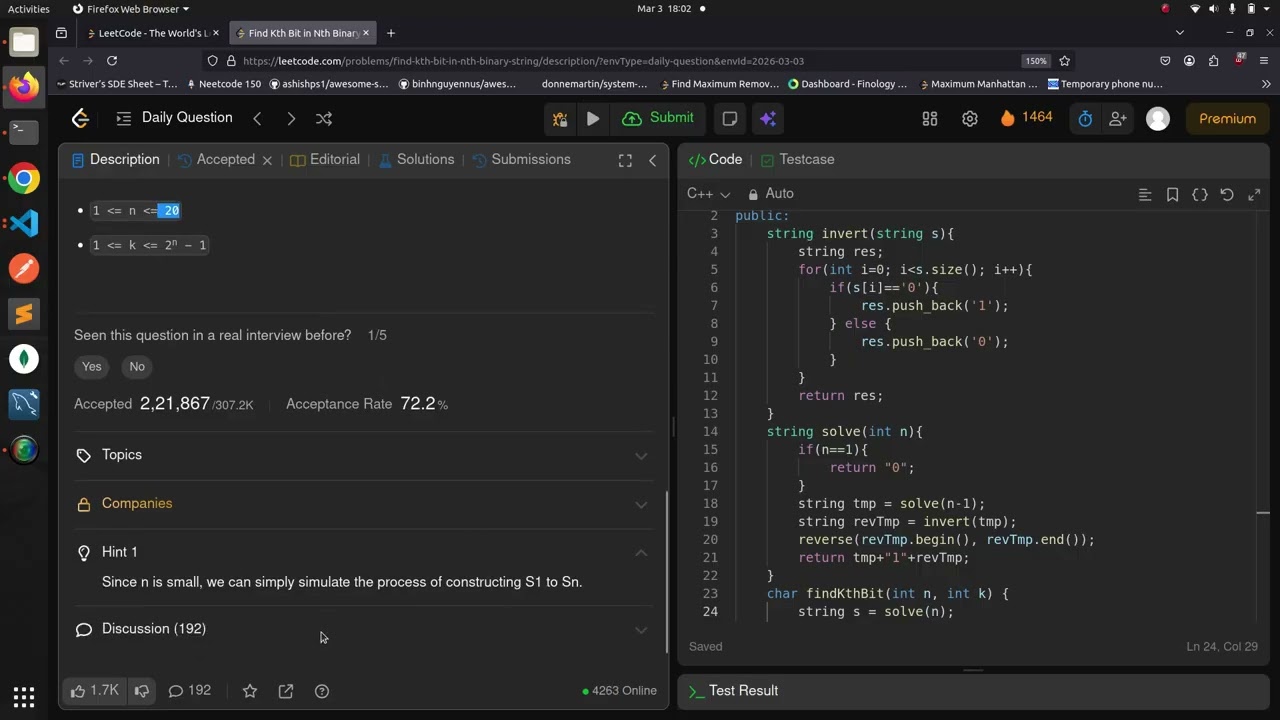Viewport: 1280px width, 720px height.
Task: Open the C++ language dropdown
Action: pyautogui.click(x=709, y=194)
